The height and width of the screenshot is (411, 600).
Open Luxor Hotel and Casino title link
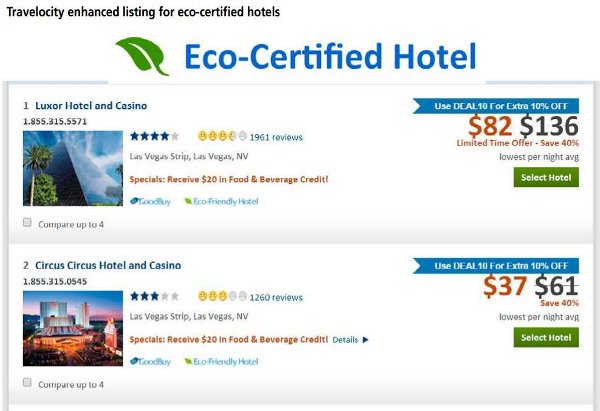pos(91,106)
